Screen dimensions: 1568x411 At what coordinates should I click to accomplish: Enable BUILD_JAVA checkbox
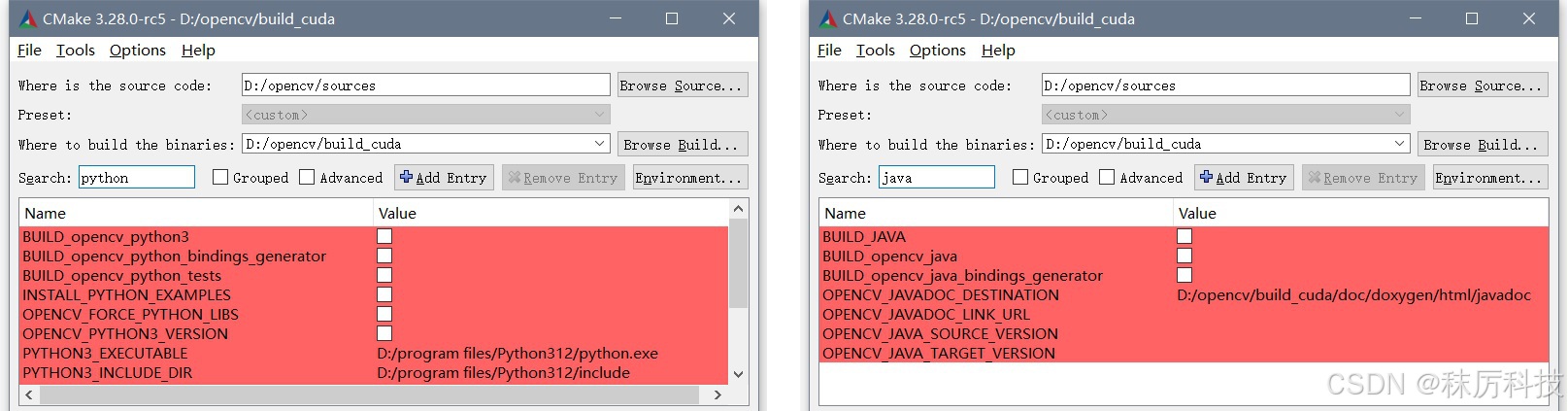click(x=1184, y=236)
